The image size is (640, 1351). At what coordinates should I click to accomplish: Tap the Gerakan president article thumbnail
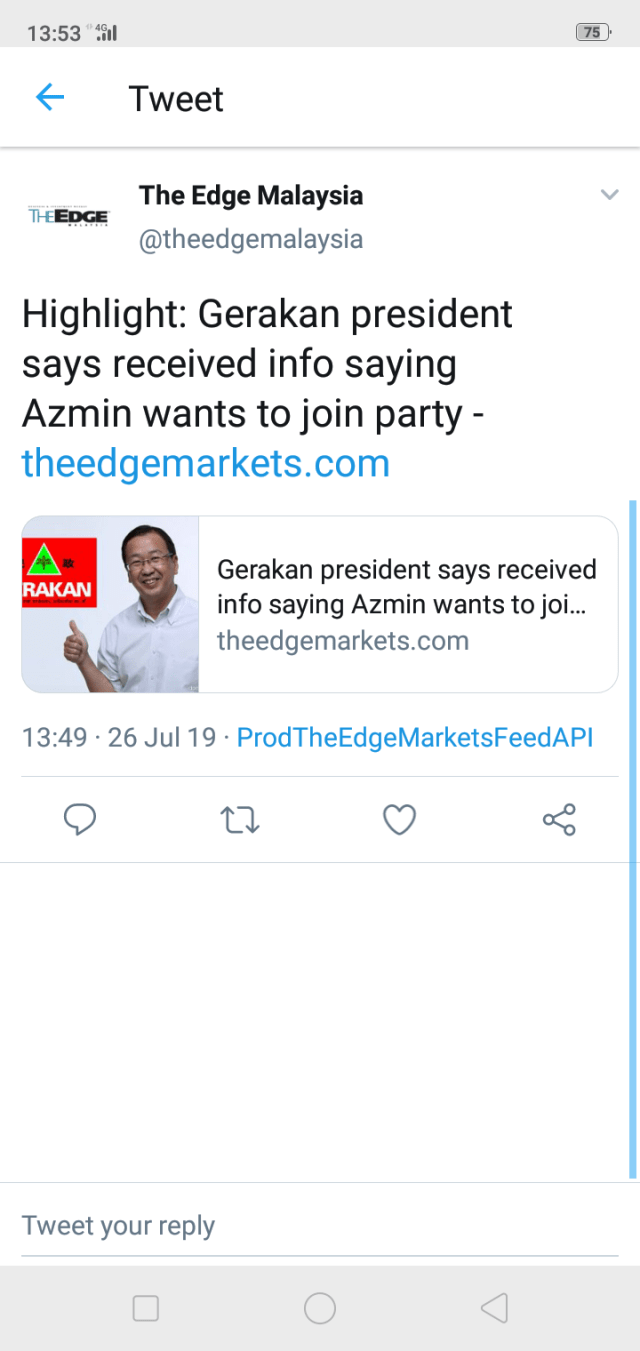111,604
